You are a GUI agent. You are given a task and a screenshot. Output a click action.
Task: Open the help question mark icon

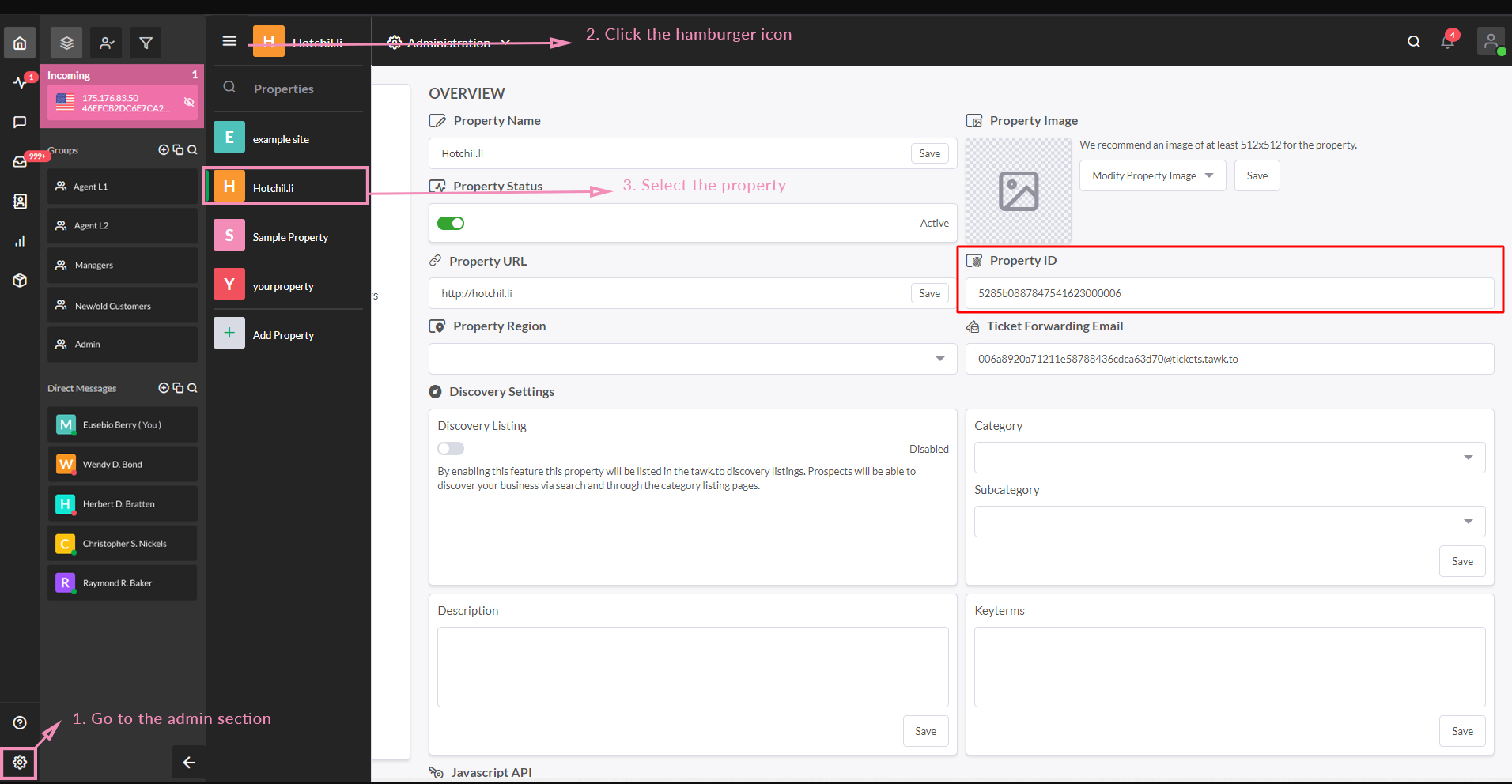20,722
